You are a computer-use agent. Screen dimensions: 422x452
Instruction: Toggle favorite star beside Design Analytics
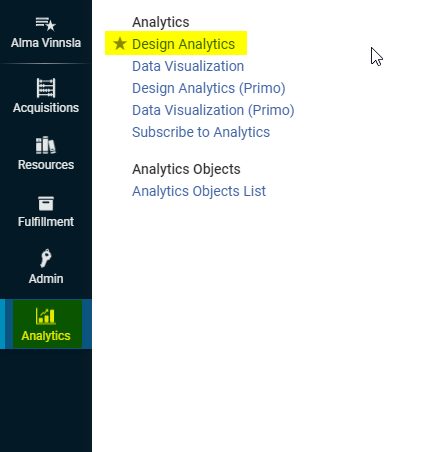pos(120,44)
